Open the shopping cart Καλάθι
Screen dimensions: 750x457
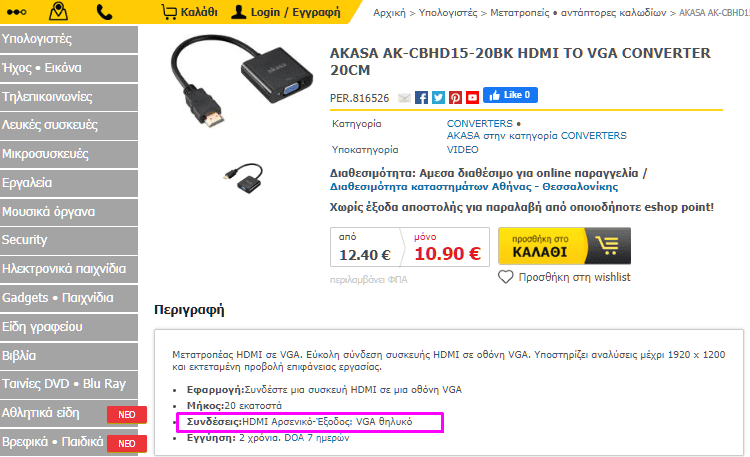coord(189,12)
